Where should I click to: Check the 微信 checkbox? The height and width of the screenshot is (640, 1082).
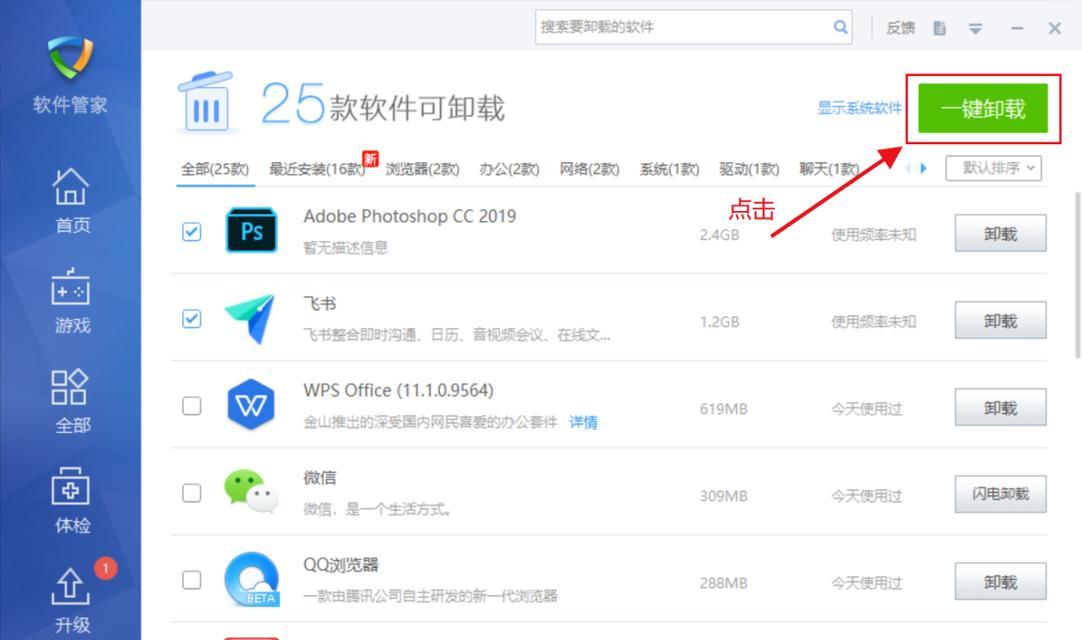pos(192,493)
